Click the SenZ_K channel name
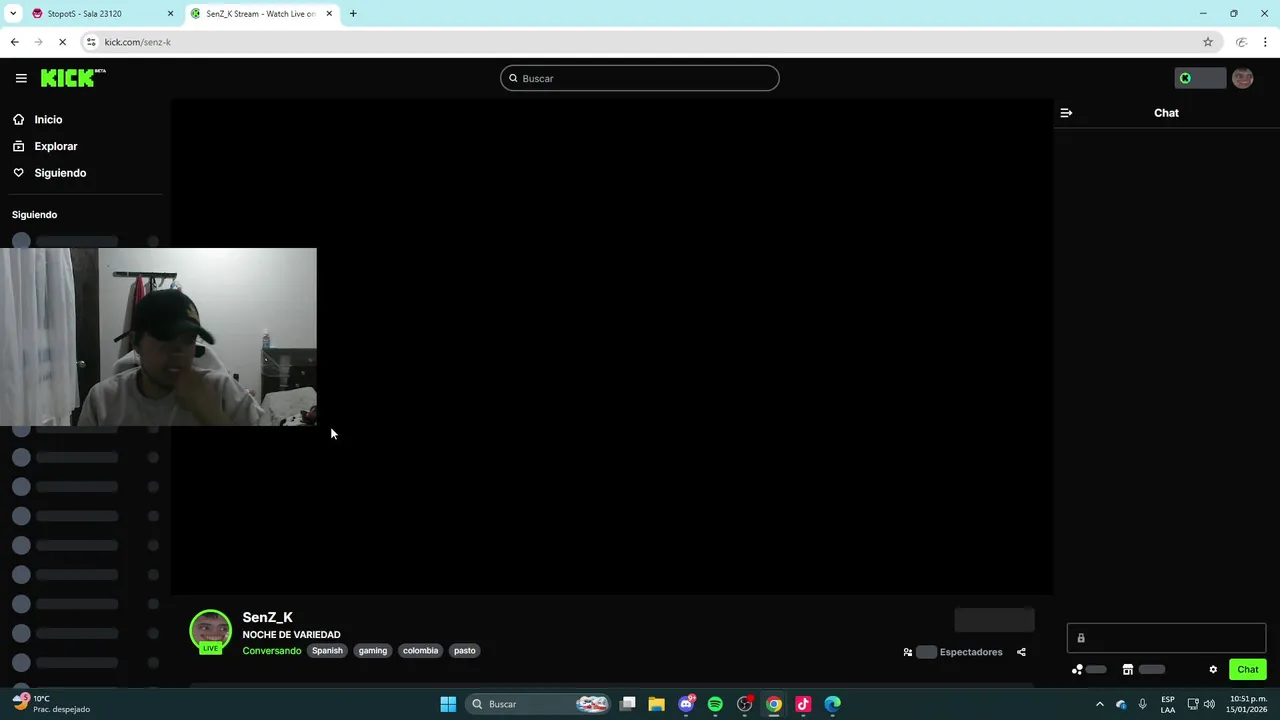The width and height of the screenshot is (1280, 720). click(267, 617)
